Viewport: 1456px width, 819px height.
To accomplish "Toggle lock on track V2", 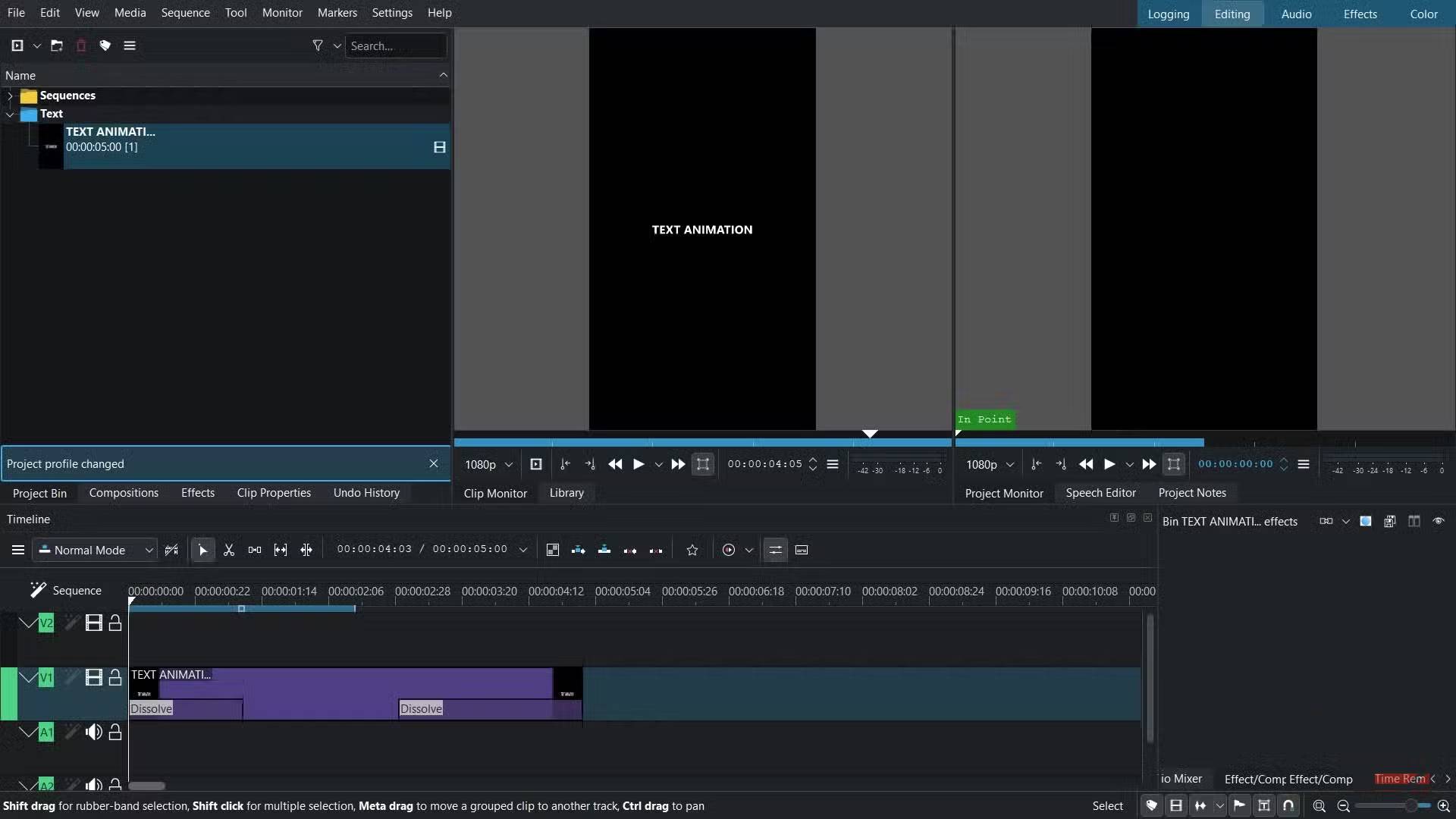I will pos(115,623).
